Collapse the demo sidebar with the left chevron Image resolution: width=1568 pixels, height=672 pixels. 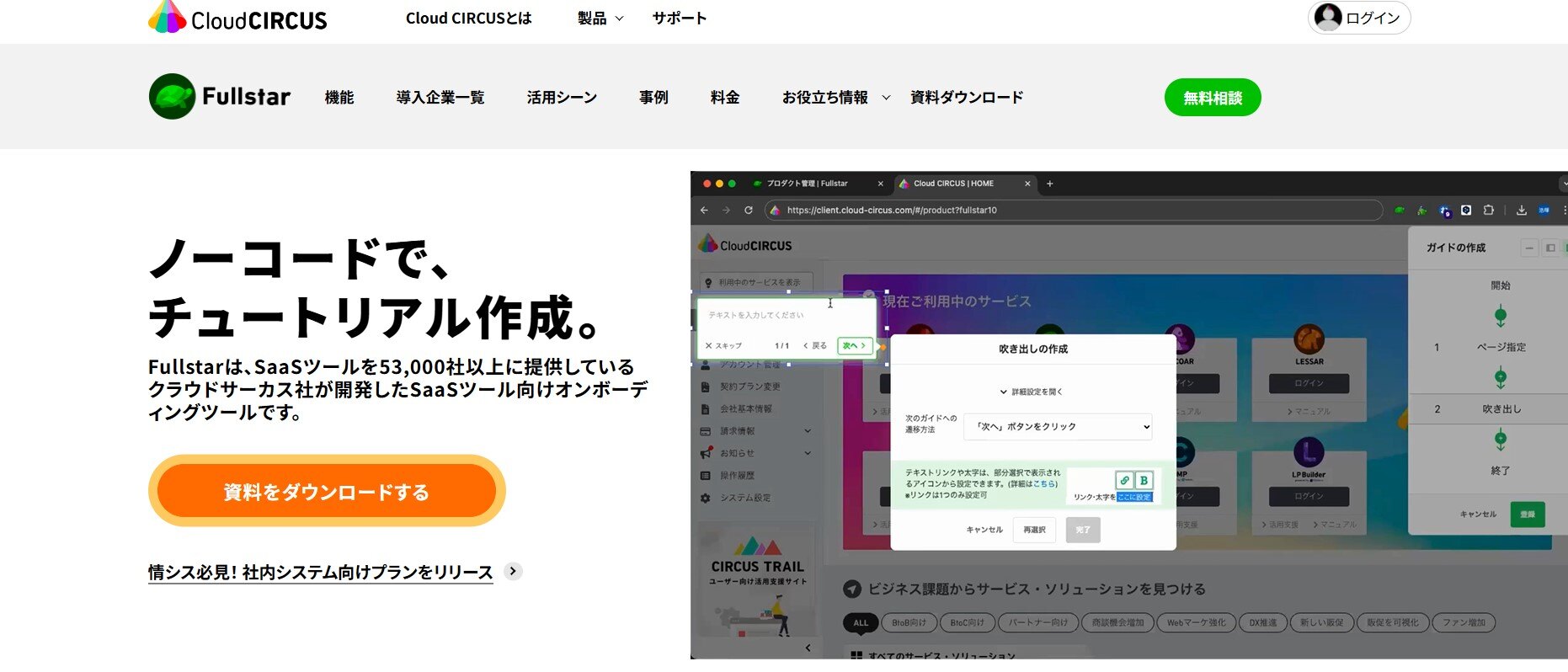(x=808, y=648)
